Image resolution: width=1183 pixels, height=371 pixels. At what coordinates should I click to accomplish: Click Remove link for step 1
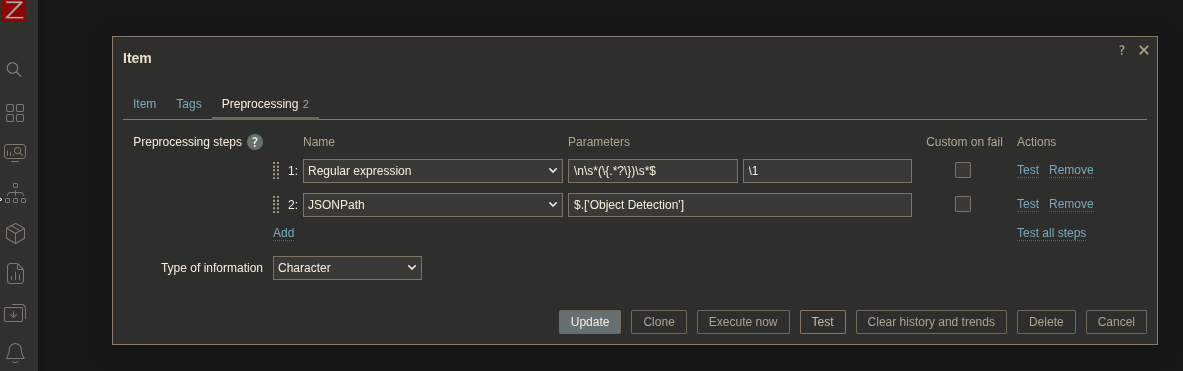(x=1071, y=170)
